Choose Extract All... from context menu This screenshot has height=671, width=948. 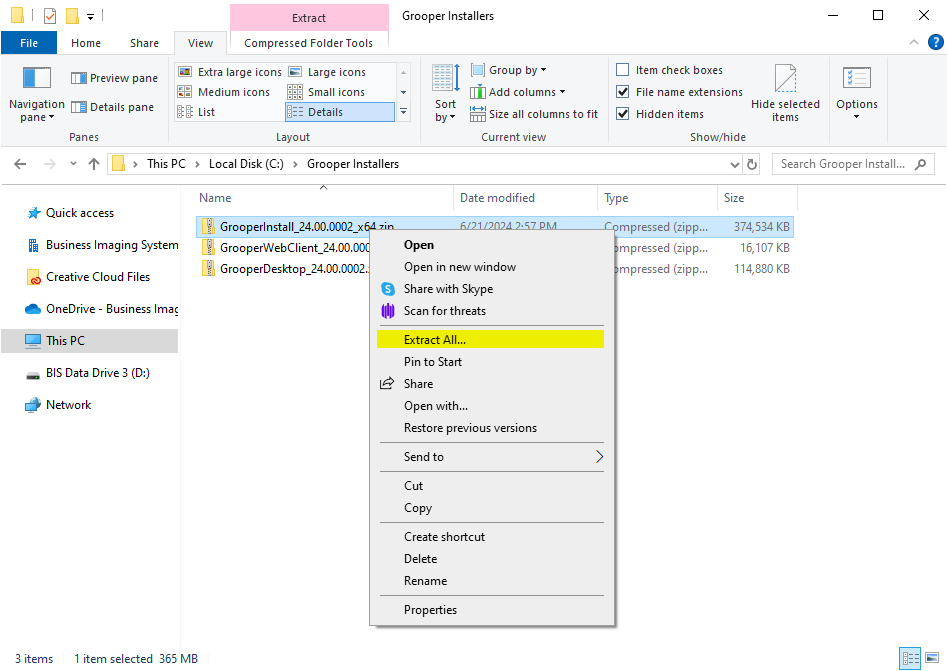(x=490, y=340)
